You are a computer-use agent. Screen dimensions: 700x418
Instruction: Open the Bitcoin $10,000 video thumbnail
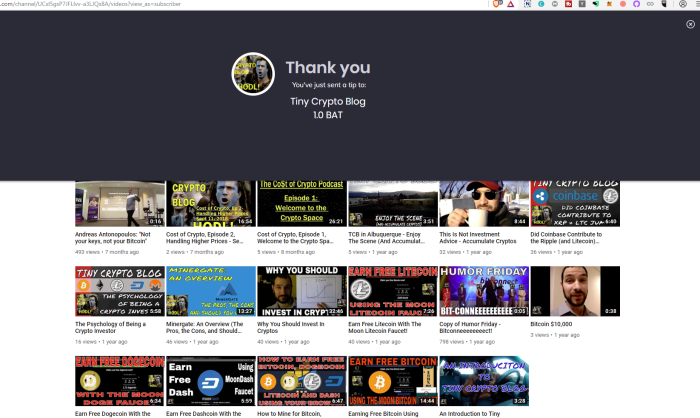574,291
